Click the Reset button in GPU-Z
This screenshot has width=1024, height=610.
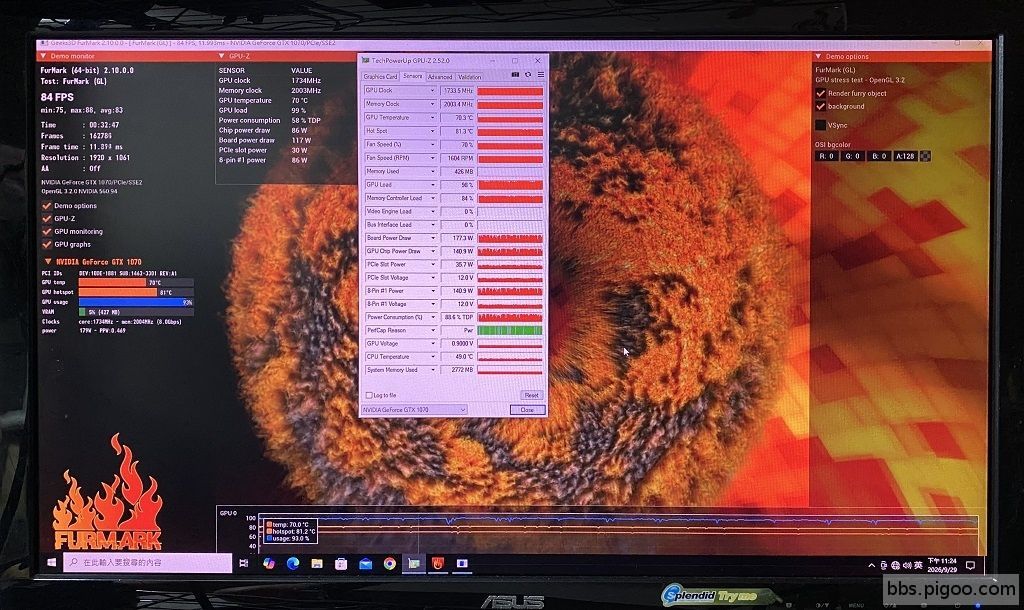tap(532, 395)
